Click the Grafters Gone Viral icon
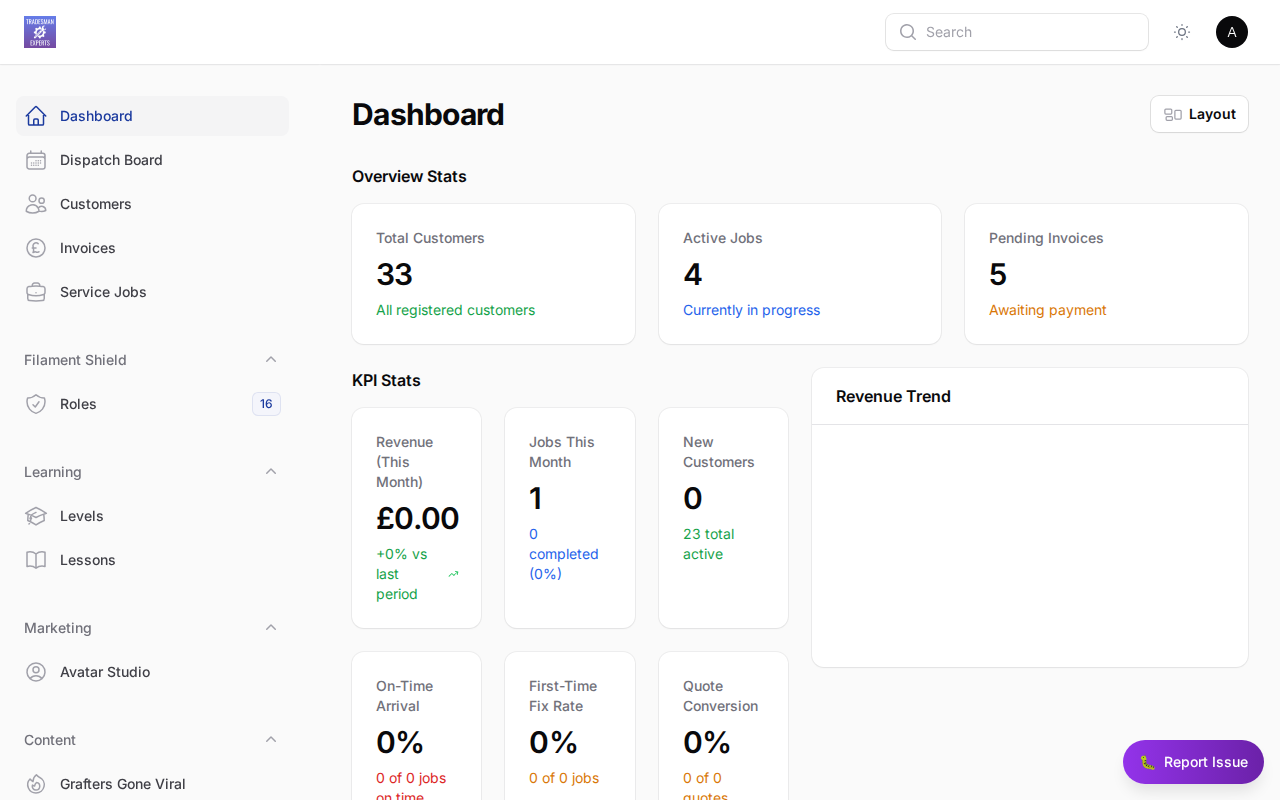1280x800 pixels. click(x=36, y=784)
